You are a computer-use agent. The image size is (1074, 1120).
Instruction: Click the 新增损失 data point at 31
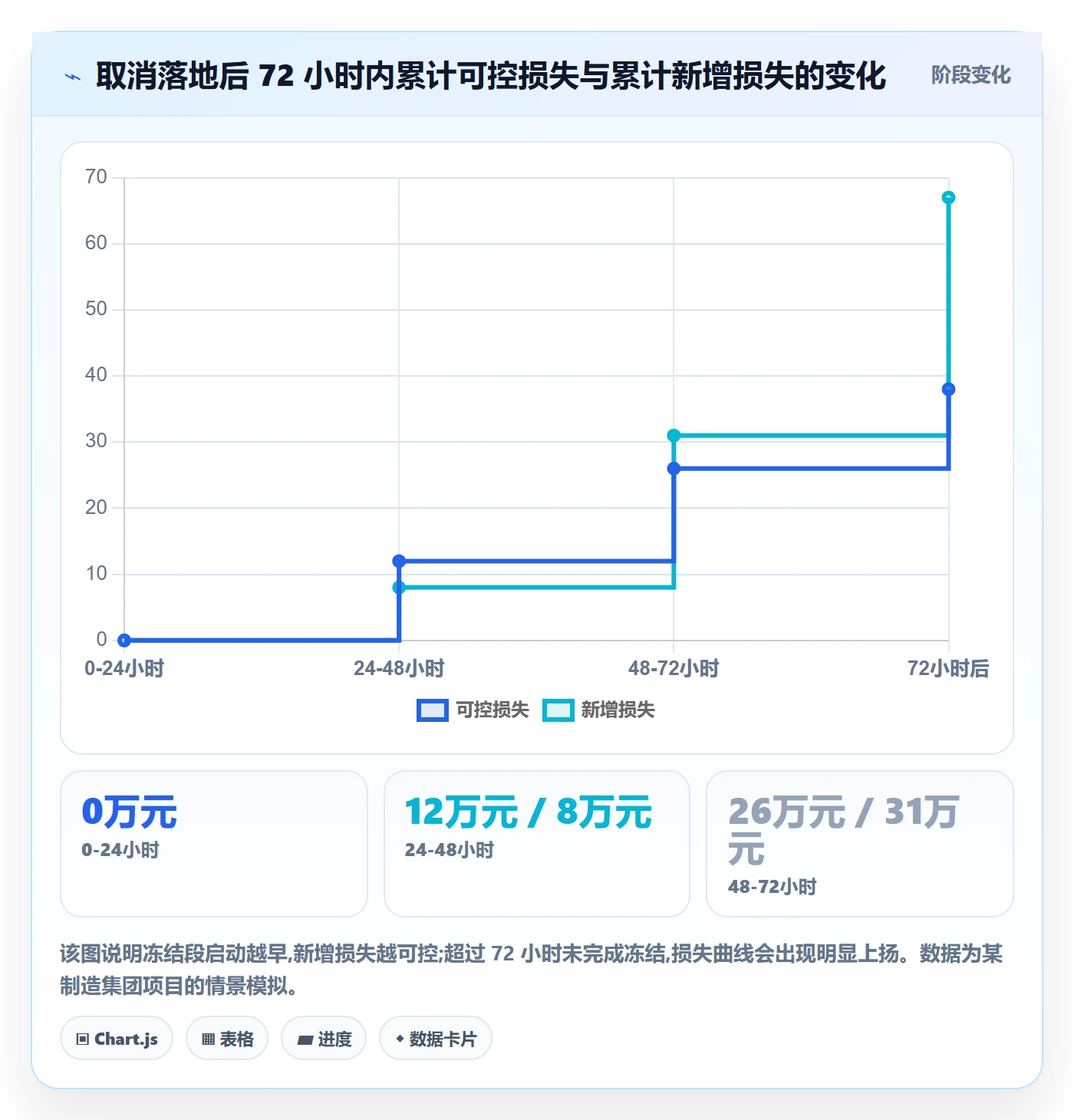point(674,436)
